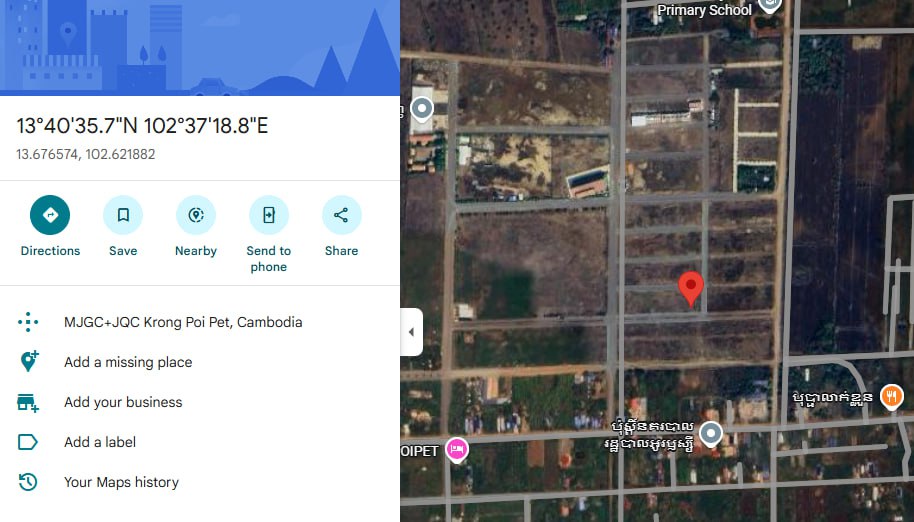Tap the Send to phone icon
914x522 pixels.
pyautogui.click(x=269, y=215)
